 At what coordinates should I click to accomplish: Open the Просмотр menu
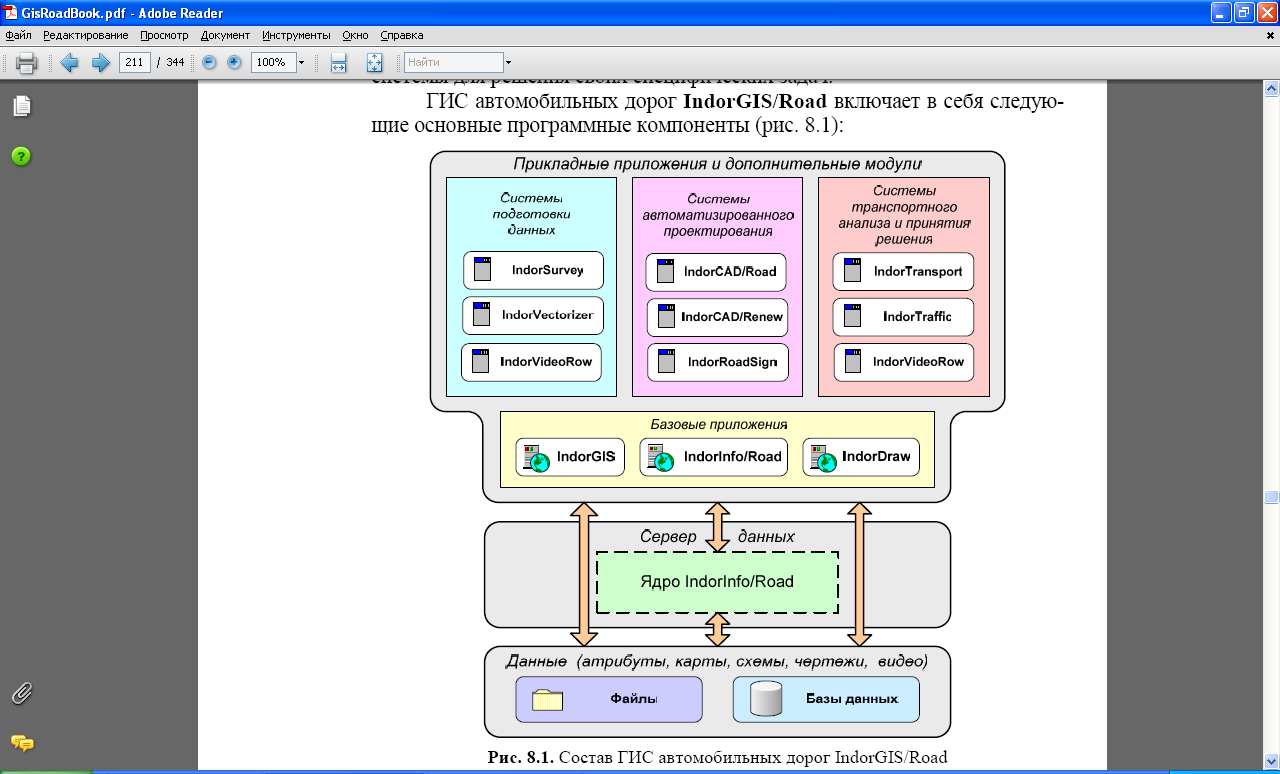tap(164, 35)
